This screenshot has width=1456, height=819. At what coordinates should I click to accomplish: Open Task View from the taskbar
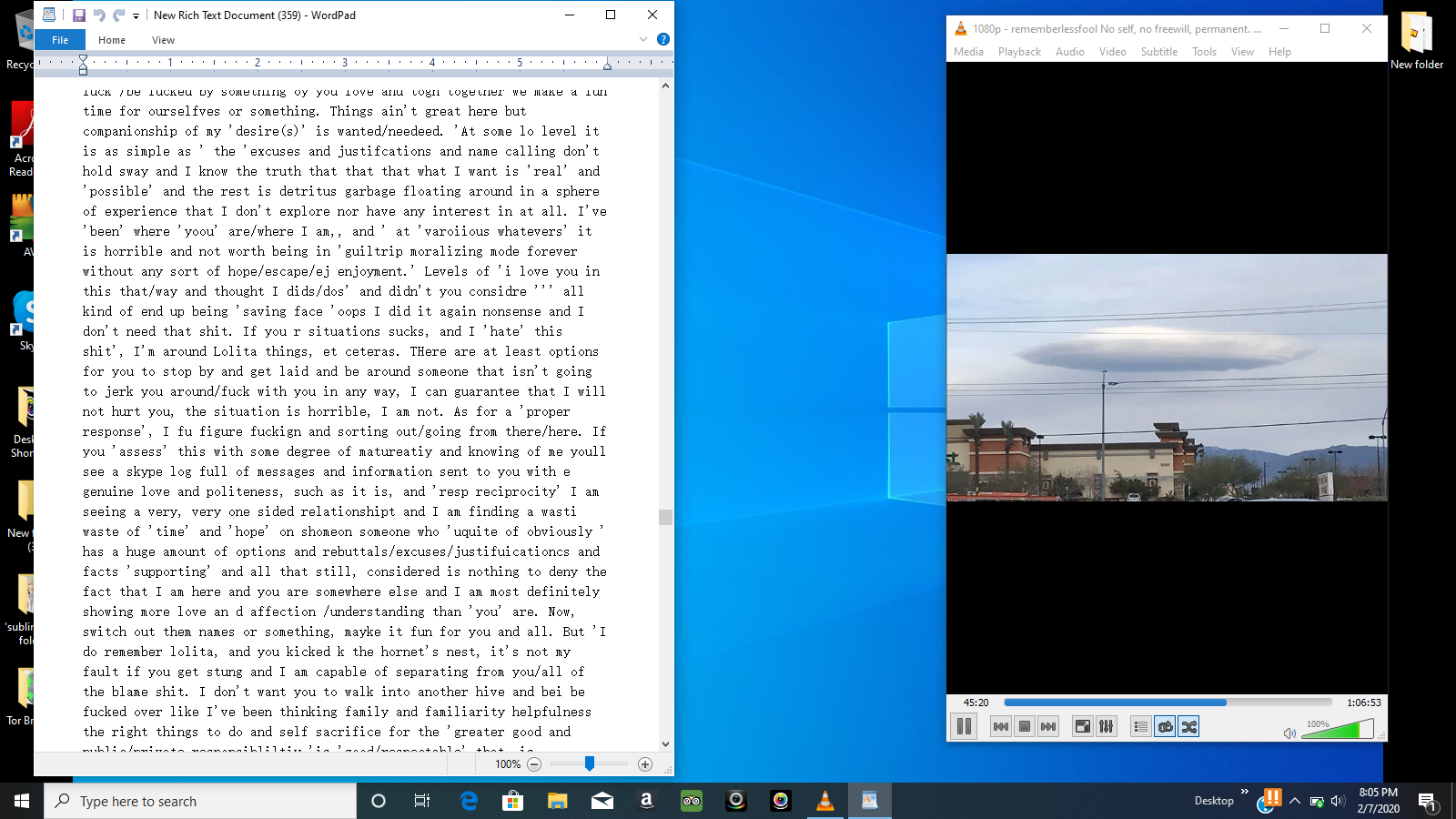422,801
